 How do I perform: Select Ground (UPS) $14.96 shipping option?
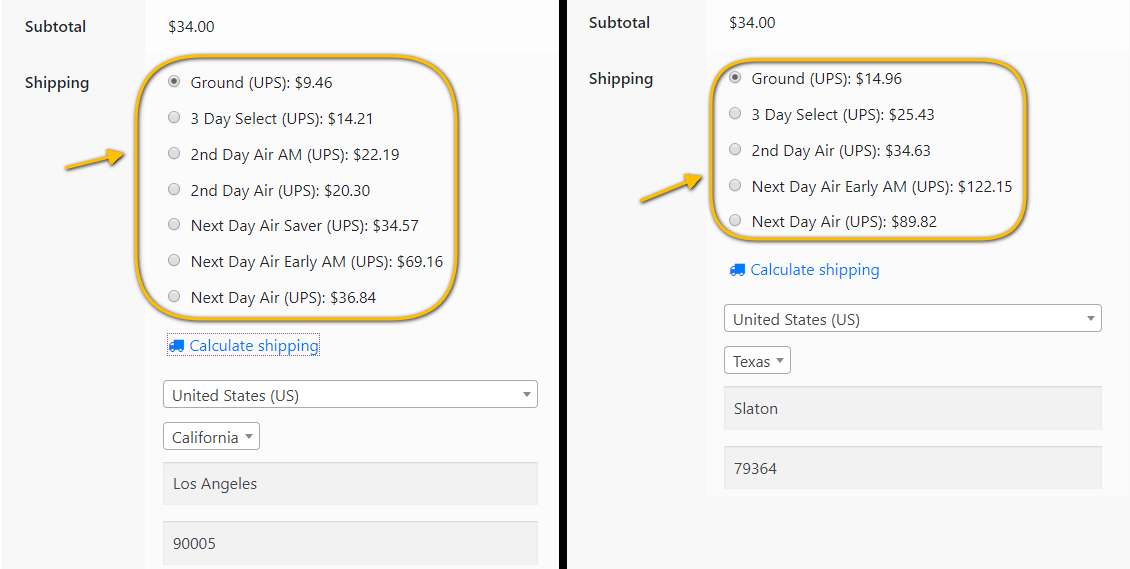[736, 78]
